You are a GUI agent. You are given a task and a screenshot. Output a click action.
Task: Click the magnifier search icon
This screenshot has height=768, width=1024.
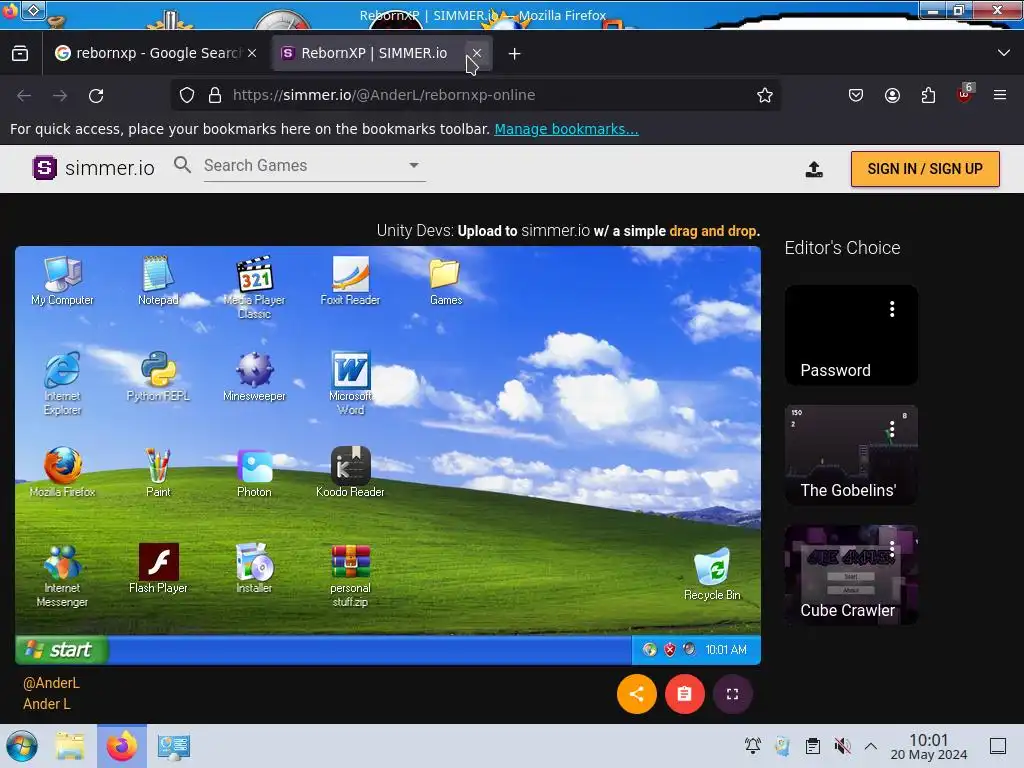183,165
